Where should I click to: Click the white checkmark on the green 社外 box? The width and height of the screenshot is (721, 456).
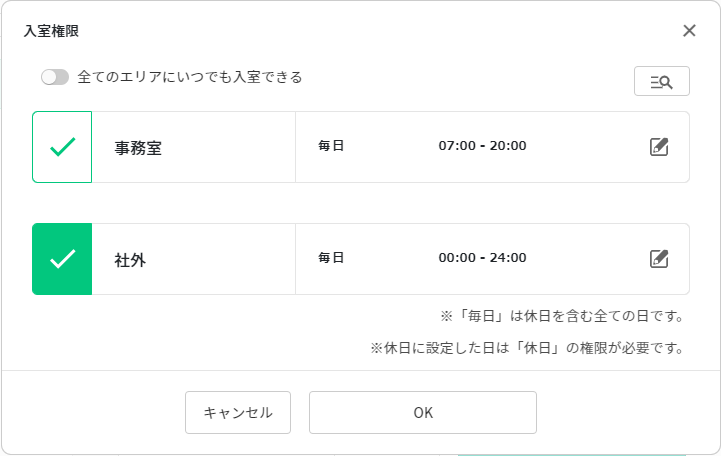62,259
